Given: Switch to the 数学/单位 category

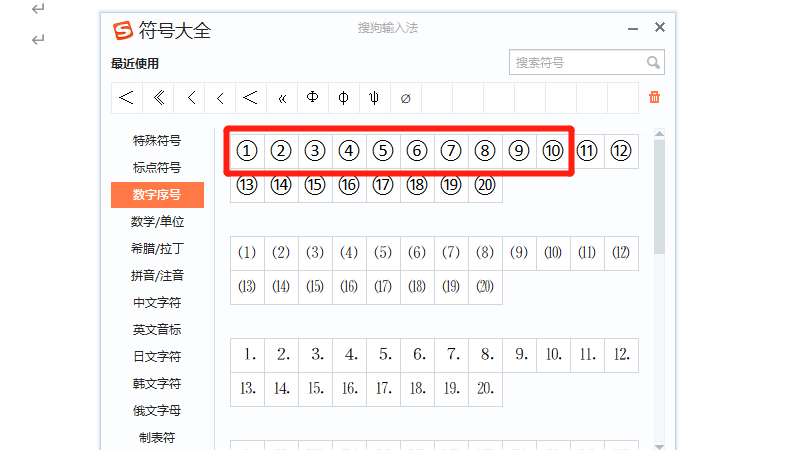Looking at the screenshot, I should tap(157, 222).
